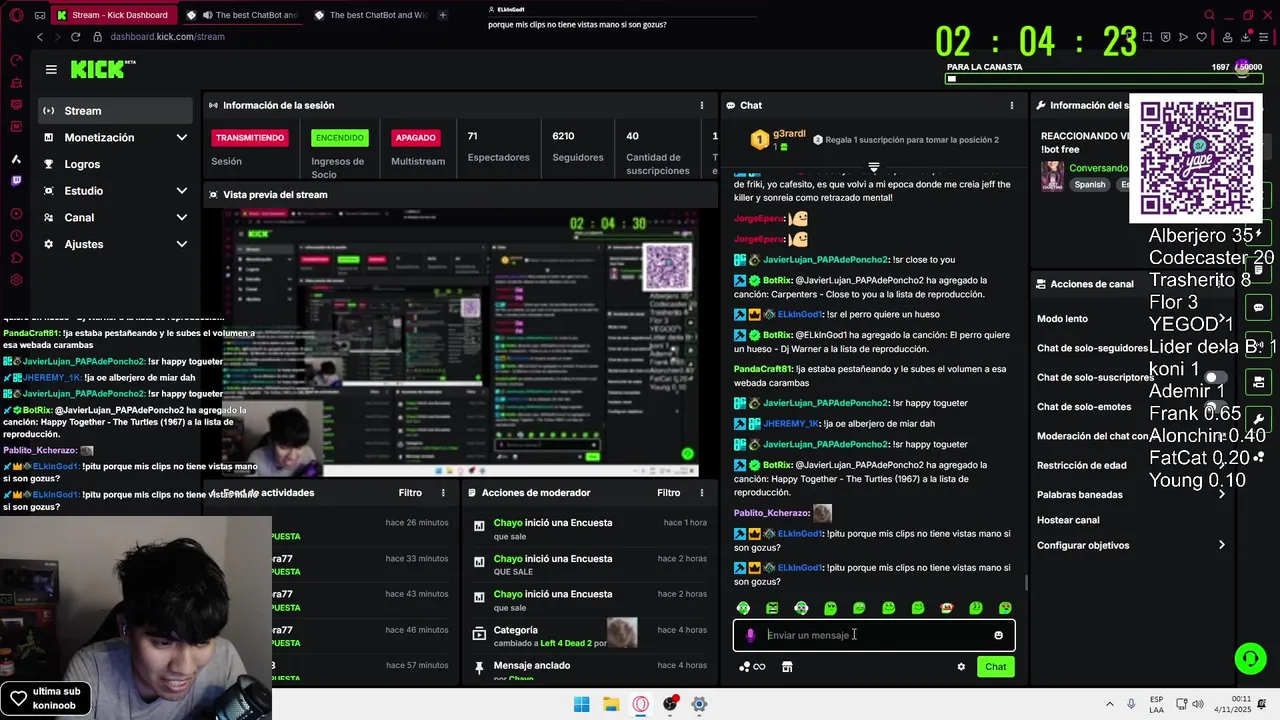This screenshot has height=720, width=1280.
Task: Switch to Stream - Kick Dashboard tab
Action: [x=112, y=15]
